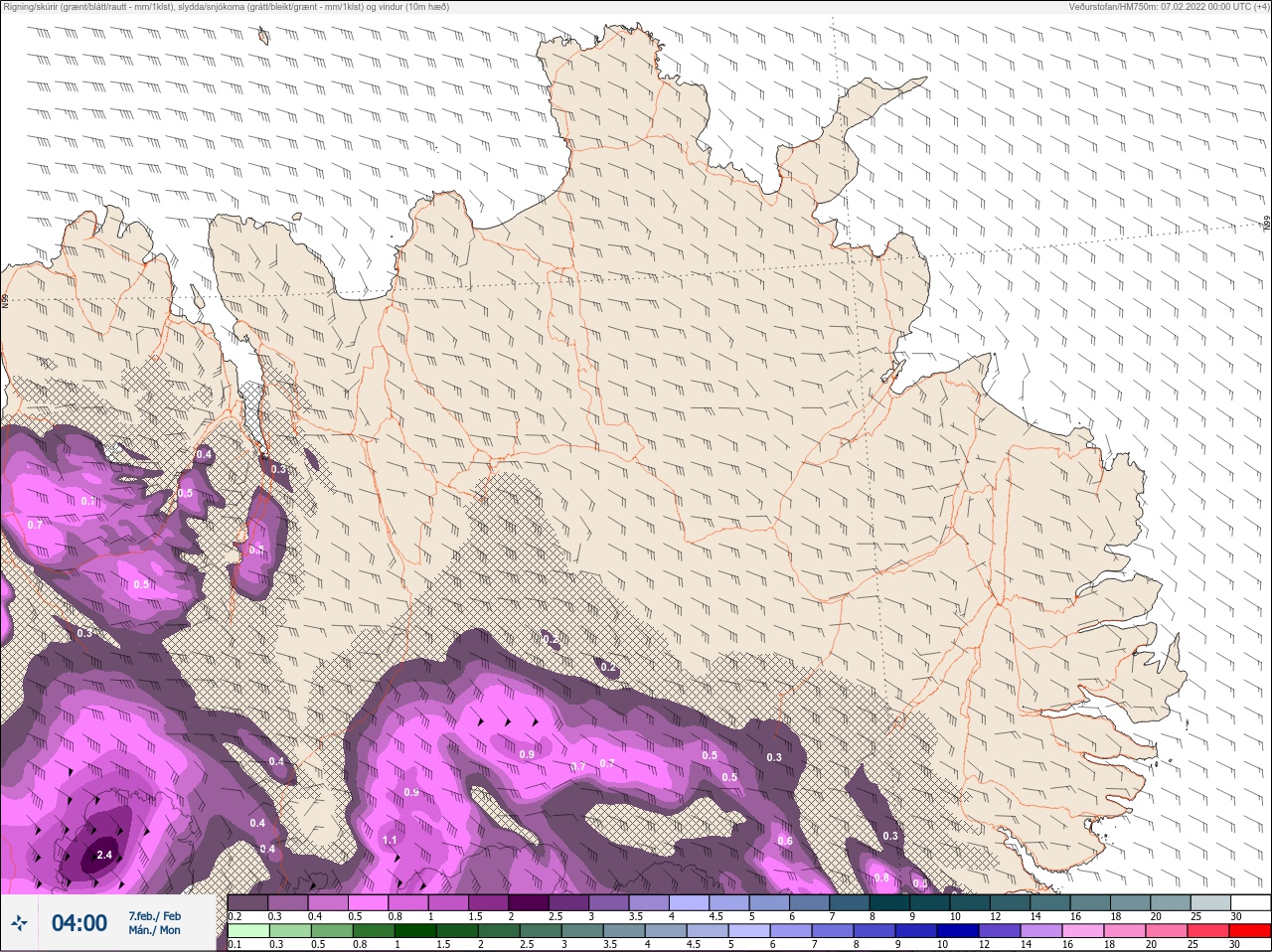
Task: Select grey snow swatch between 20 and 25
Action: 1171,902
